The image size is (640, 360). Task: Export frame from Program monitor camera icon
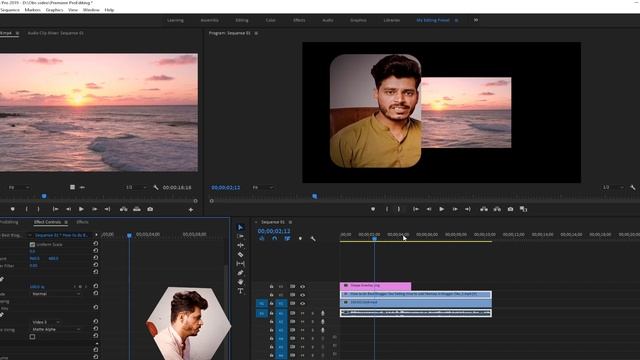pyautogui.click(x=510, y=209)
